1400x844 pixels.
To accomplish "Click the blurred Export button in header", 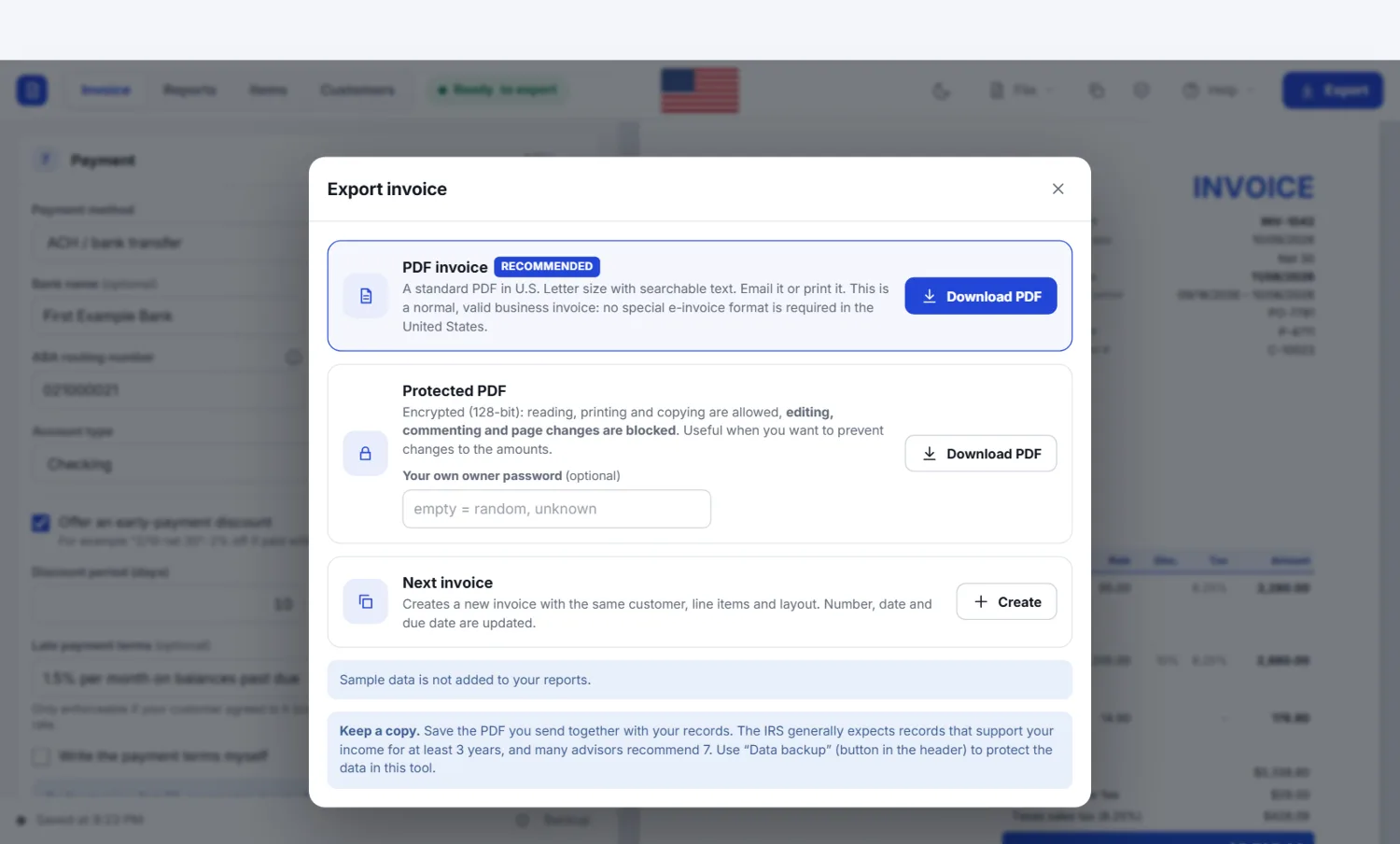I will click(x=1333, y=91).
